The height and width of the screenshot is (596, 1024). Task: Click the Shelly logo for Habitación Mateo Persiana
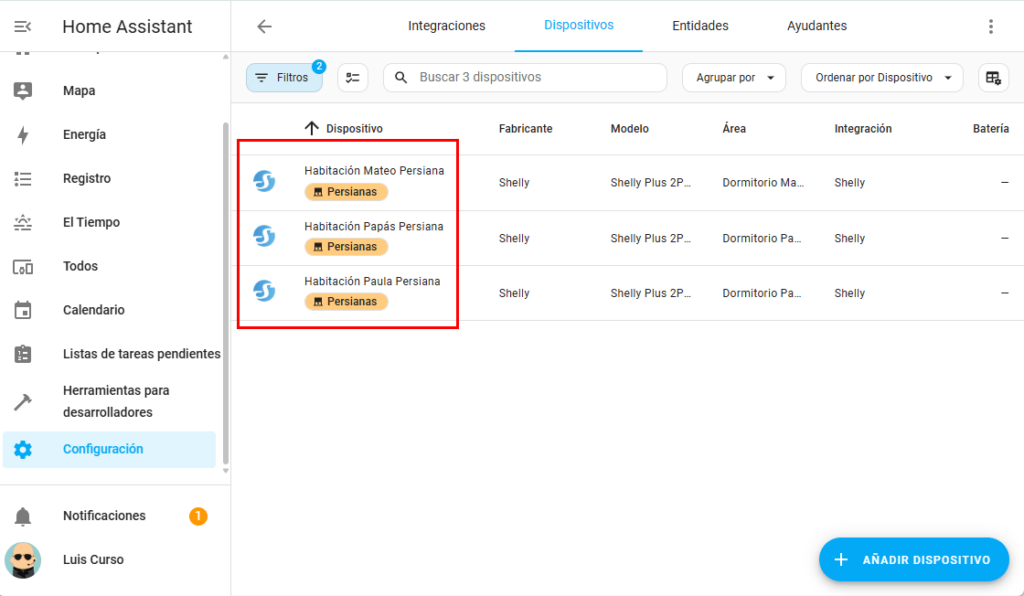pyautogui.click(x=264, y=182)
